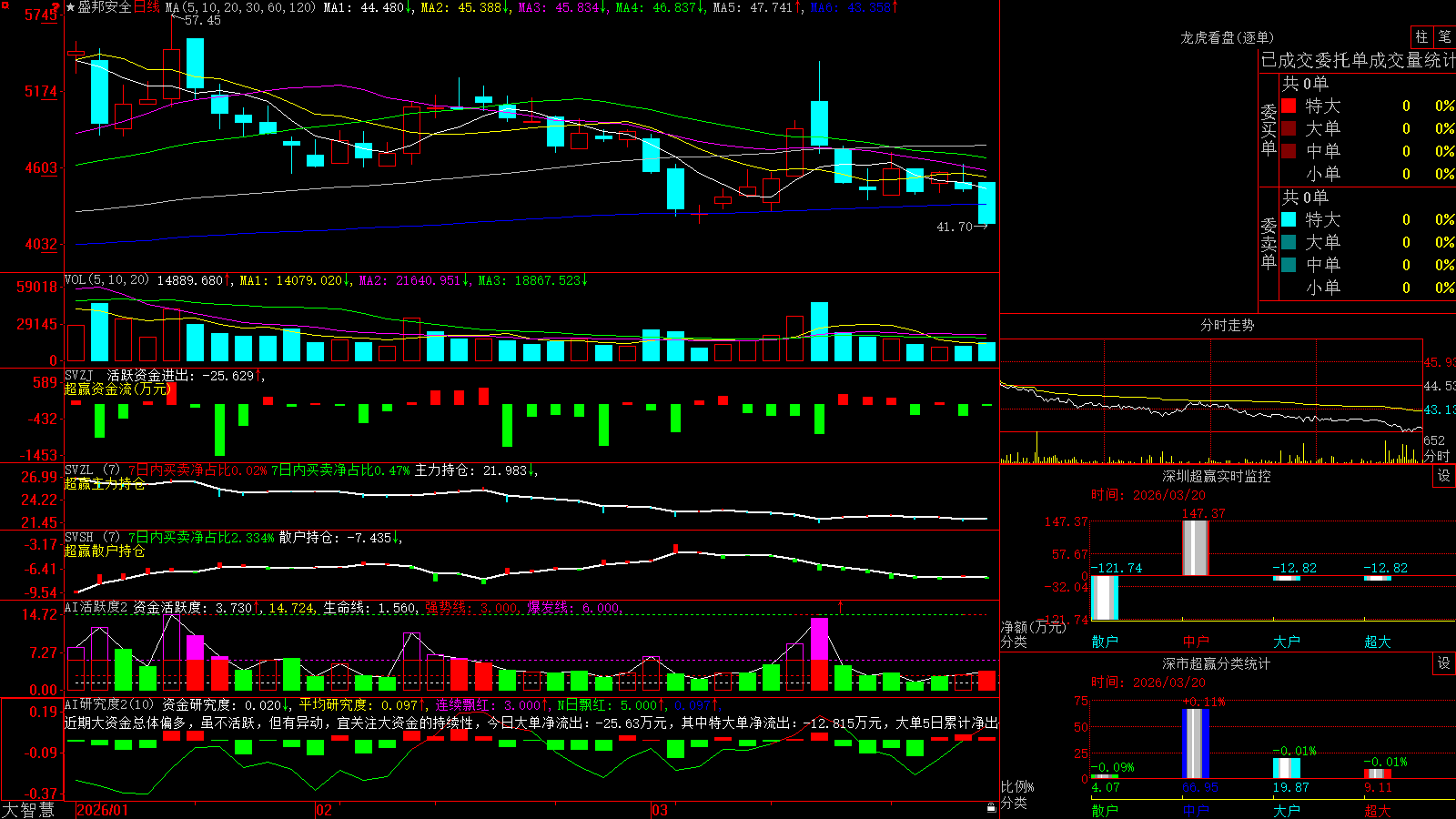1456x819 pixels.
Task: Click the AI活跃度2 indicator label
Action: 96,608
